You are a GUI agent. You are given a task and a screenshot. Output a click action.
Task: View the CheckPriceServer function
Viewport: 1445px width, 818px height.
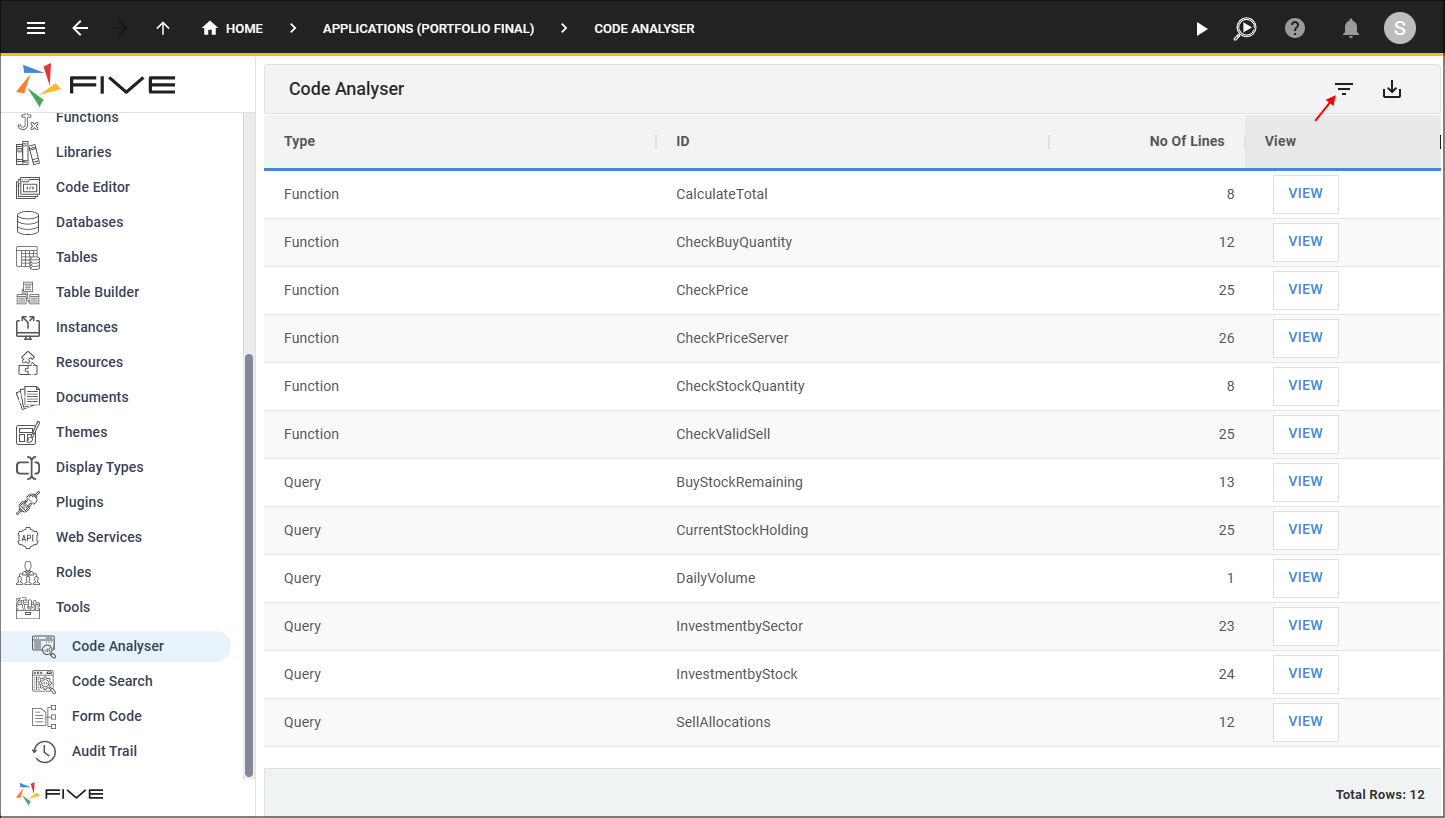click(1305, 338)
